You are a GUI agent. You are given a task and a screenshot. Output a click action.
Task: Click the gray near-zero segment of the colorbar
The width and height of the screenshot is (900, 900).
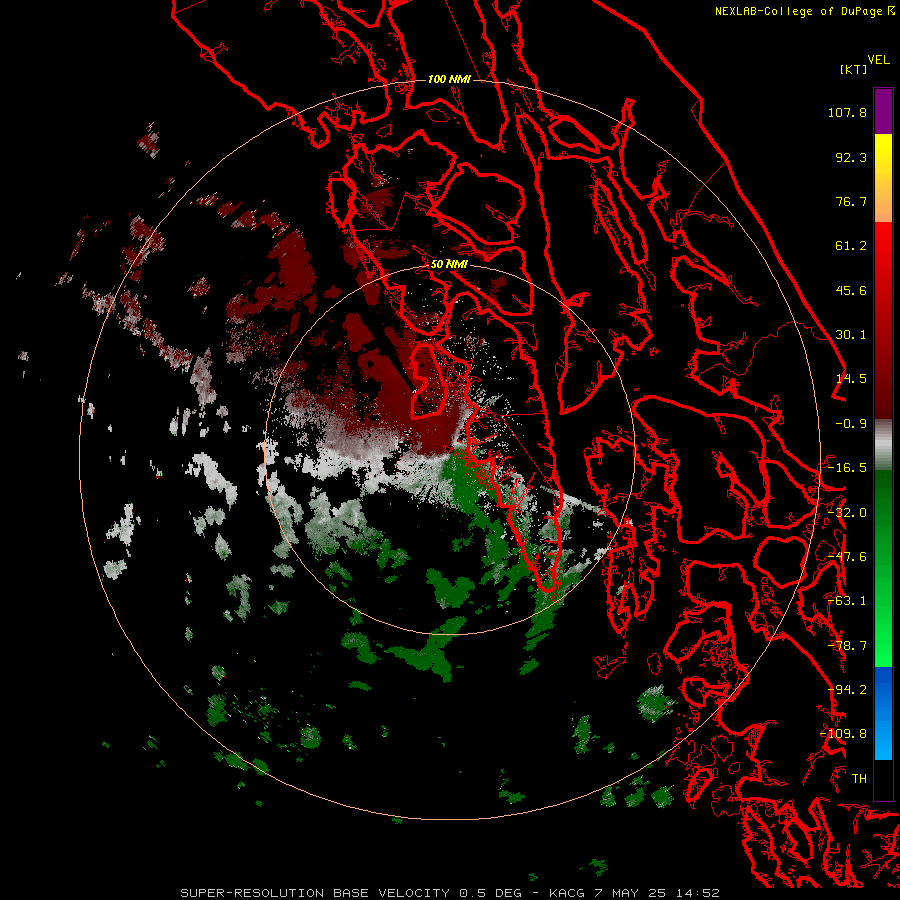click(883, 444)
